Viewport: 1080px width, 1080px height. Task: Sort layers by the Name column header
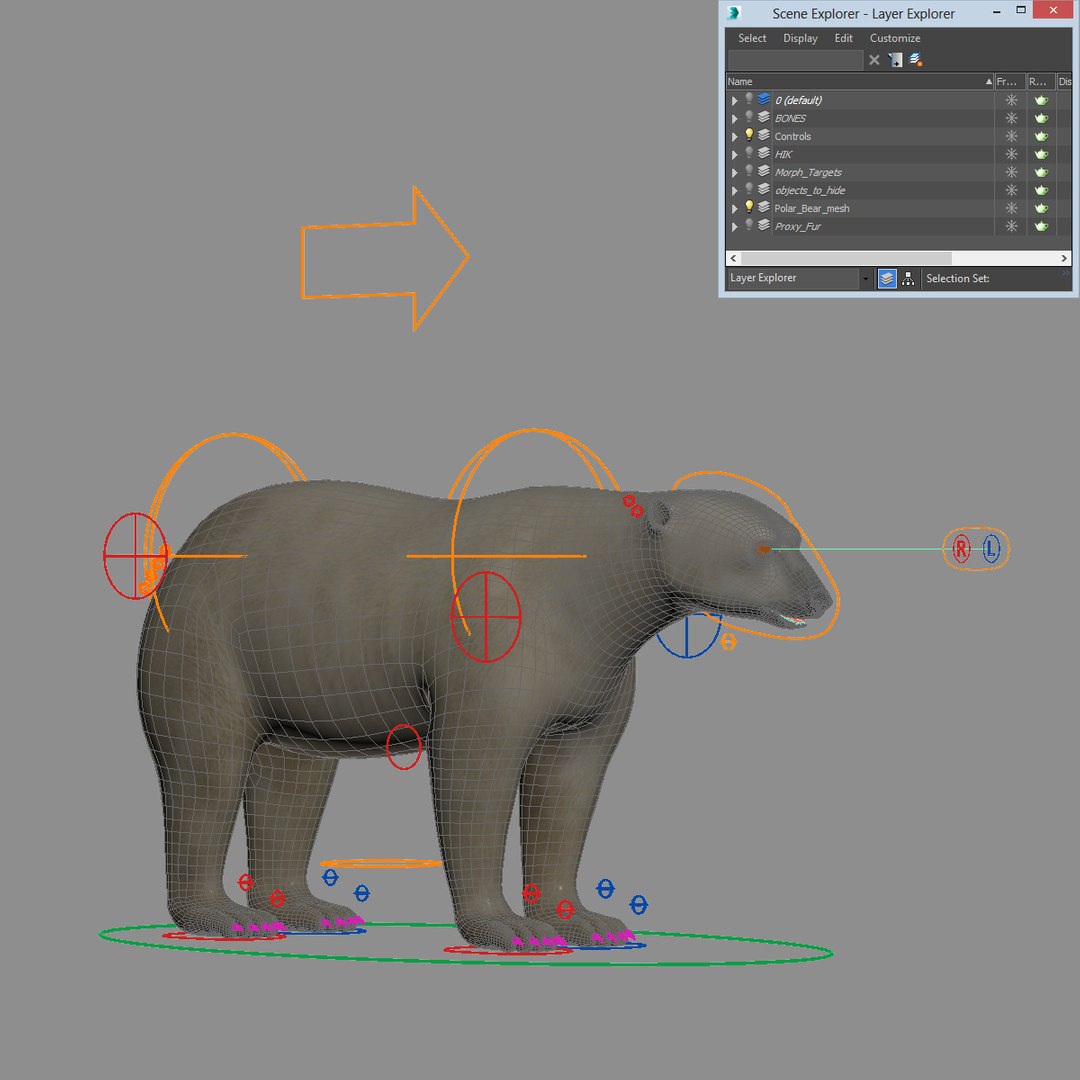tap(860, 81)
